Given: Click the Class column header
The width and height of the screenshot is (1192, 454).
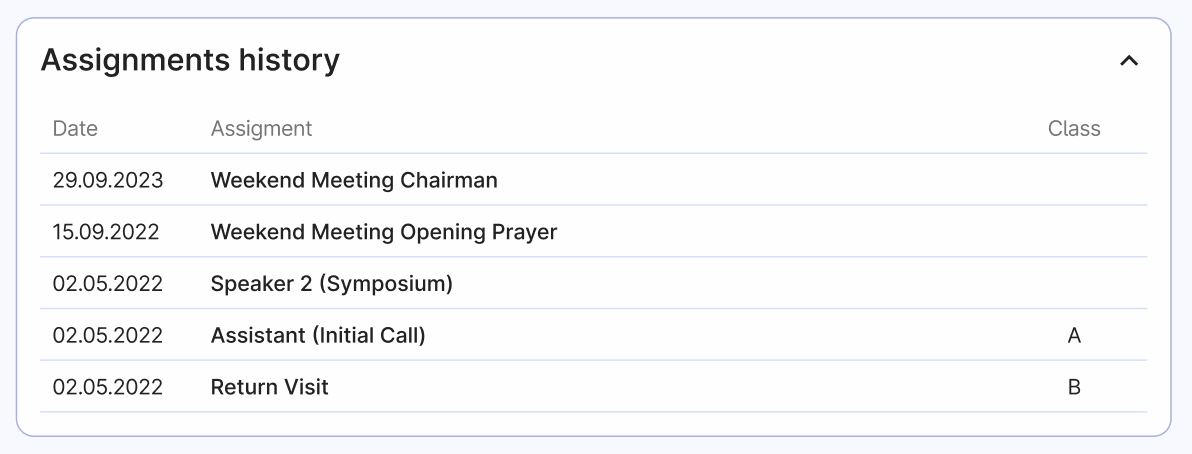Looking at the screenshot, I should (x=1074, y=129).
